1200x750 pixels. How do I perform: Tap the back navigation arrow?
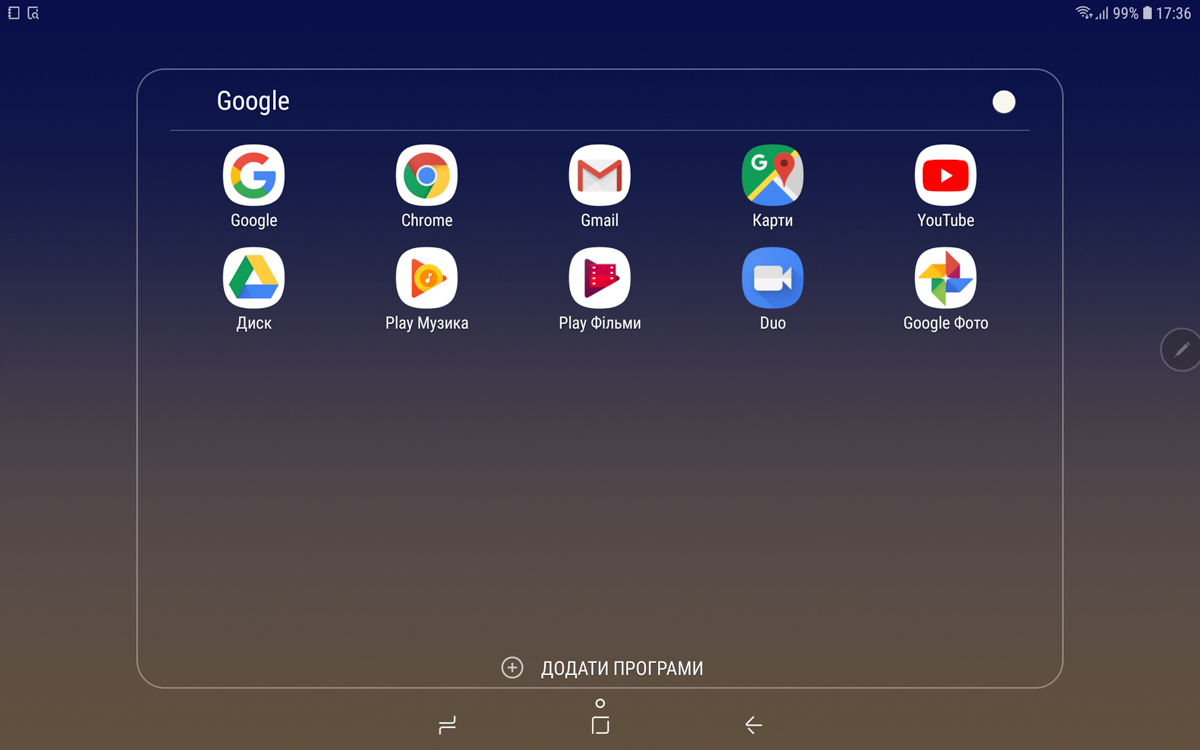[753, 725]
